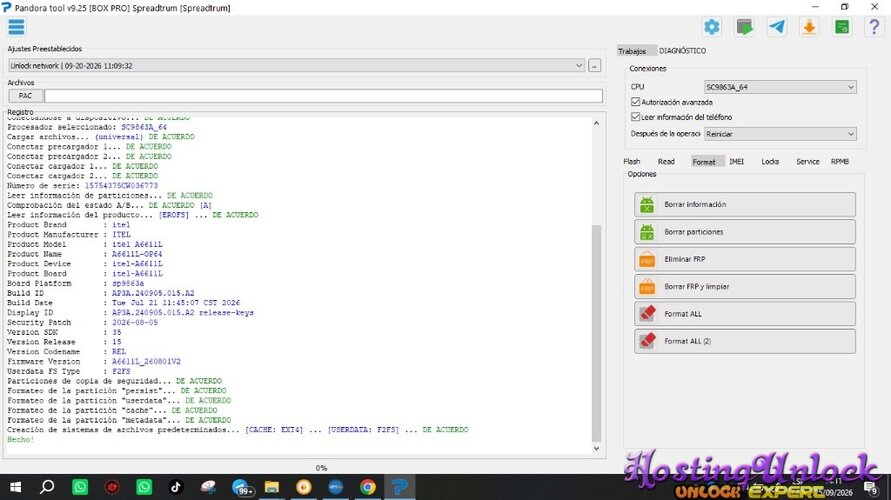
Task: Open the orange round taskbar app
Action: pos(303,487)
